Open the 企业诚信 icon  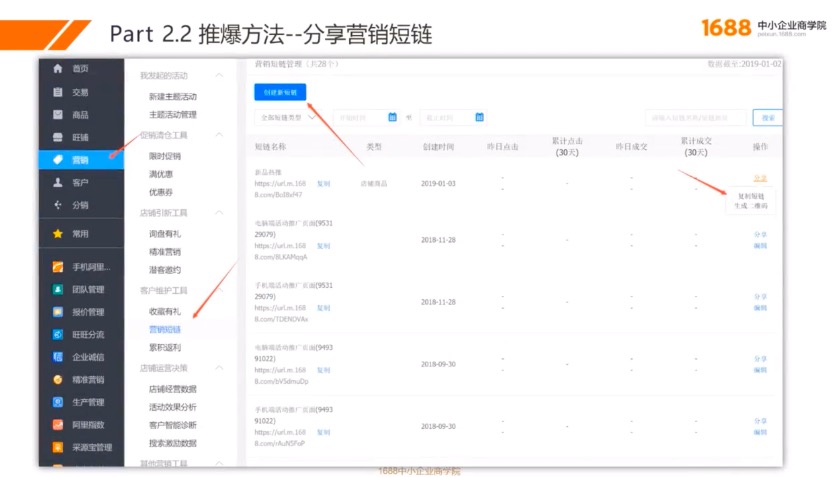[58, 357]
